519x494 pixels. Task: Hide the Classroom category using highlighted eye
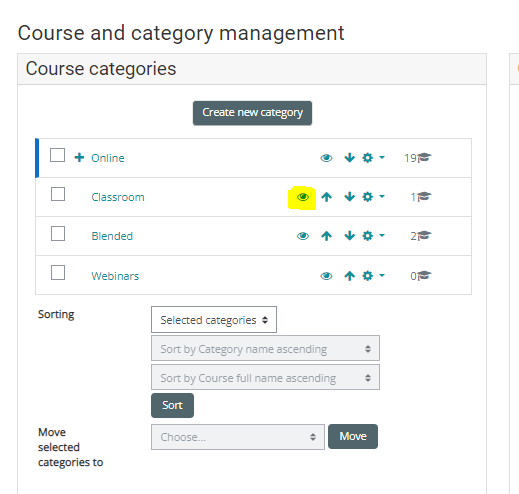[303, 197]
